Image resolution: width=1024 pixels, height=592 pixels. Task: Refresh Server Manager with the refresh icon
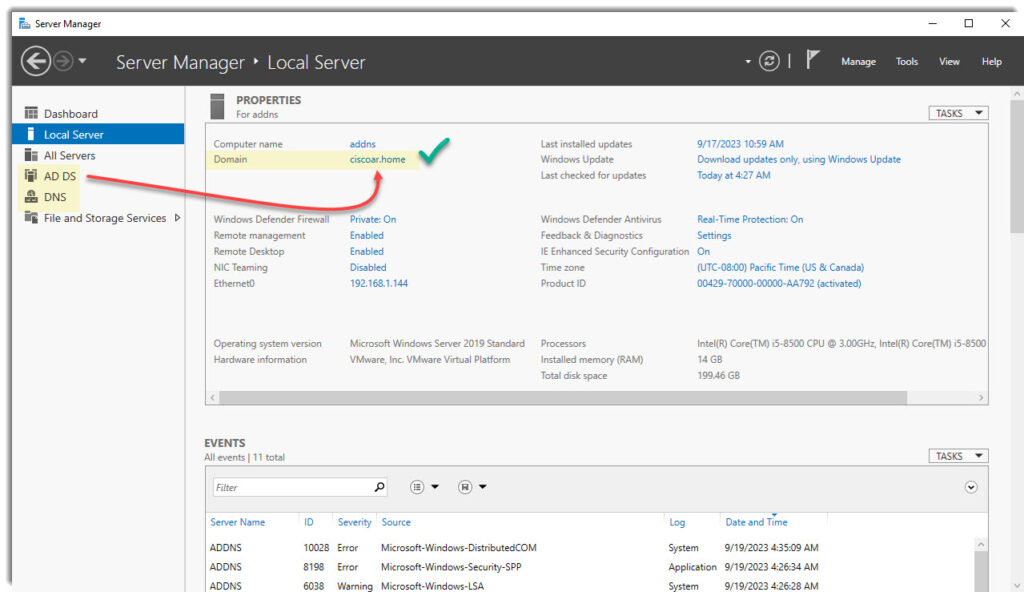pyautogui.click(x=769, y=61)
